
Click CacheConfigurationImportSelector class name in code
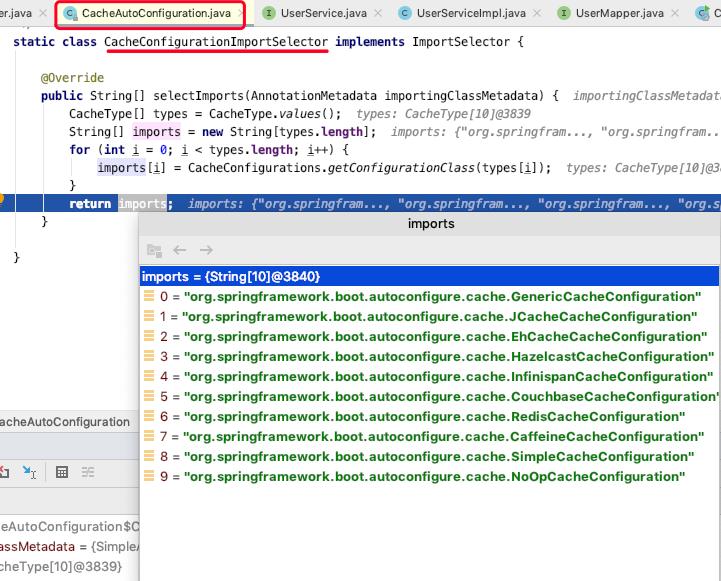pos(216,42)
